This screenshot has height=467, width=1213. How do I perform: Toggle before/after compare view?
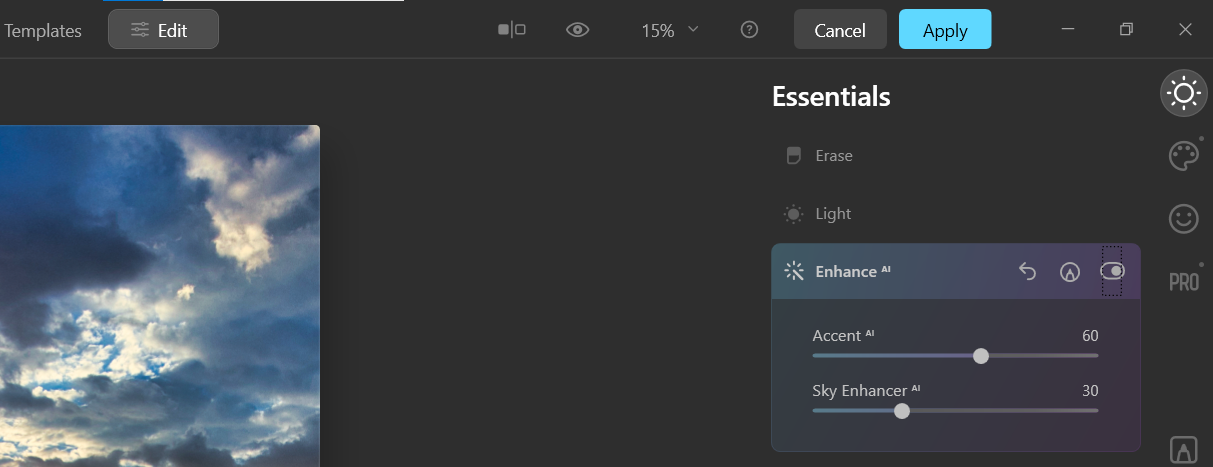[512, 30]
